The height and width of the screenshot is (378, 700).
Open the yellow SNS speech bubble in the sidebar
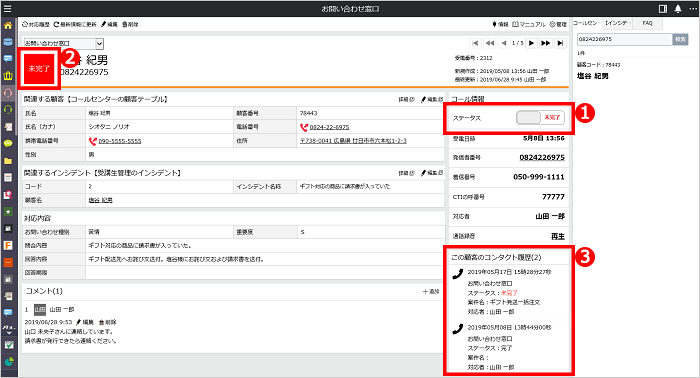[8, 143]
